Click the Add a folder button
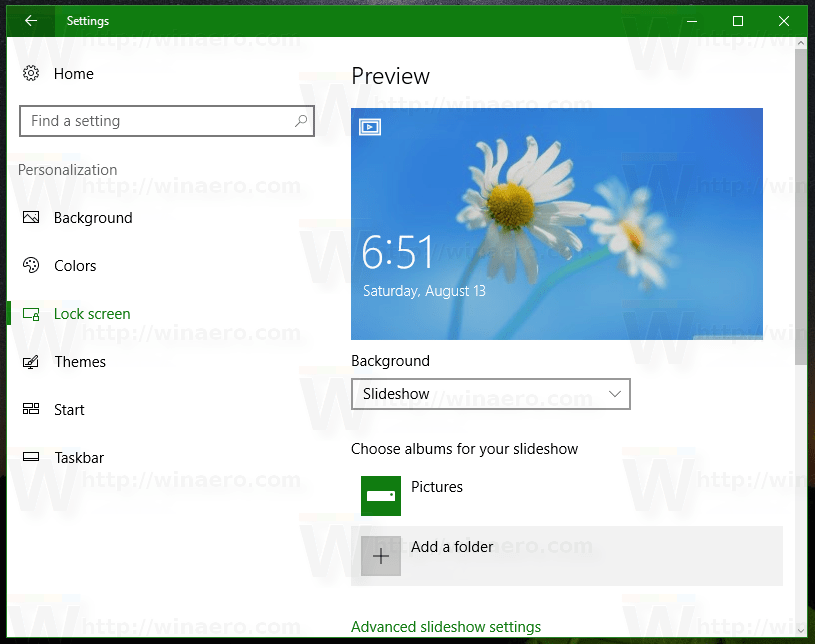The image size is (815, 644). [567, 556]
